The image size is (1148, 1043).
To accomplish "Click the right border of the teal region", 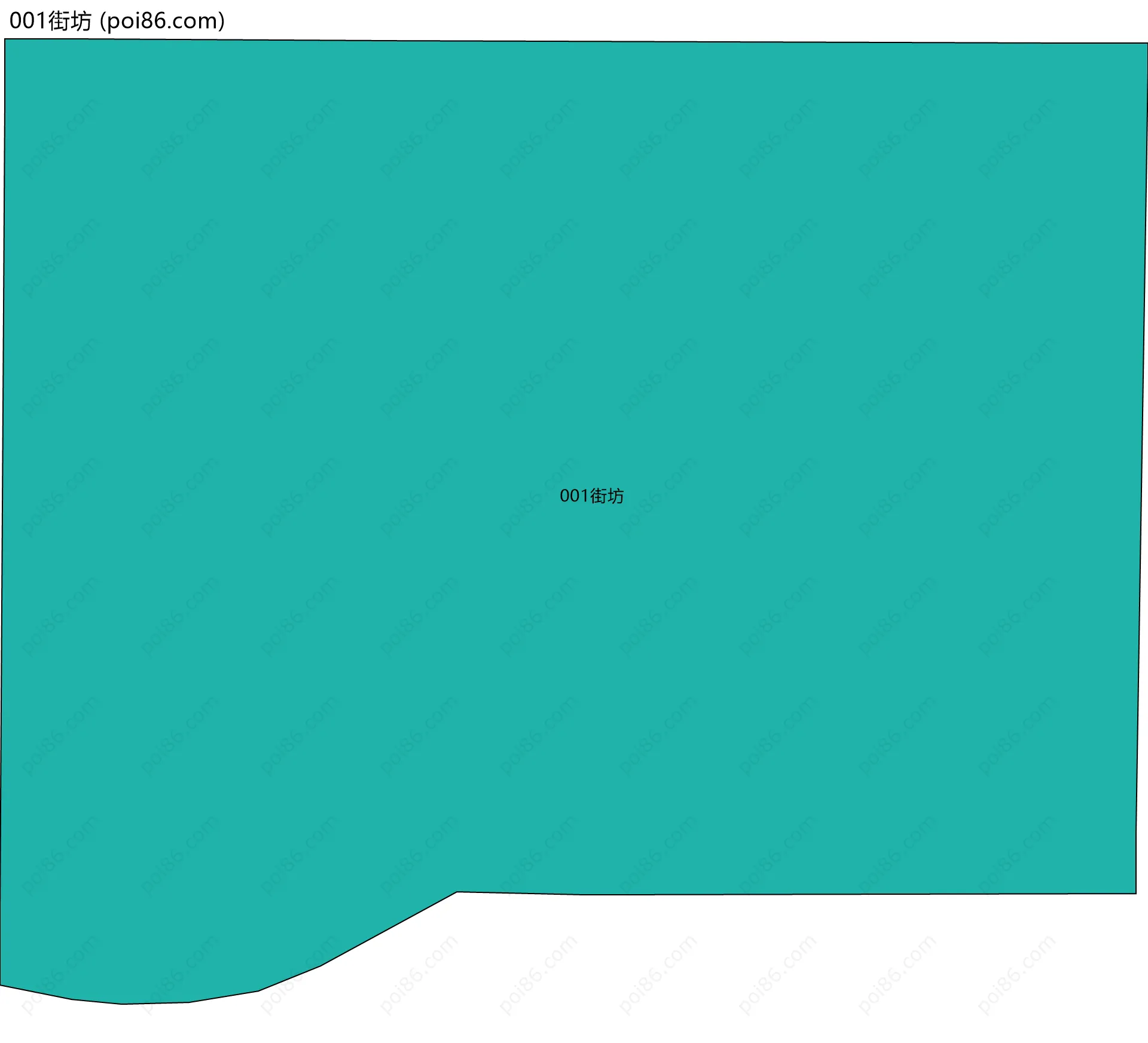I will (1142, 466).
